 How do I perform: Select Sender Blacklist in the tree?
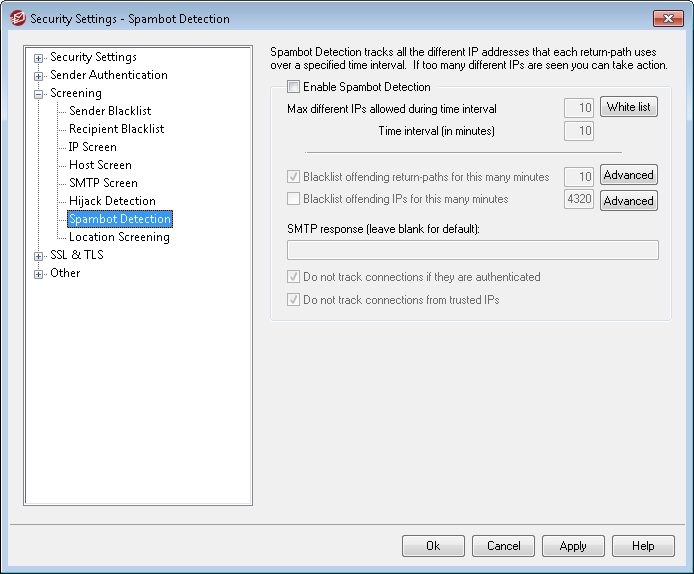[110, 111]
